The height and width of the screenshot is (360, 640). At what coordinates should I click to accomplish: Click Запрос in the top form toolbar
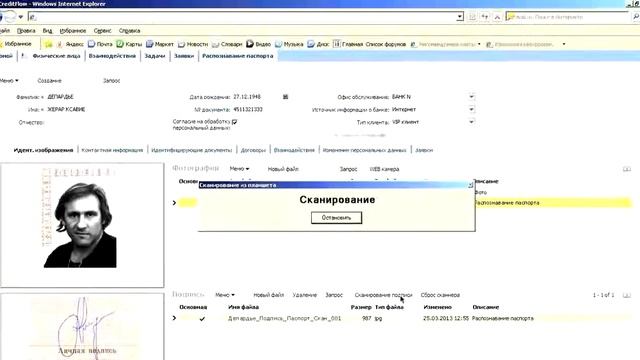[x=111, y=81]
